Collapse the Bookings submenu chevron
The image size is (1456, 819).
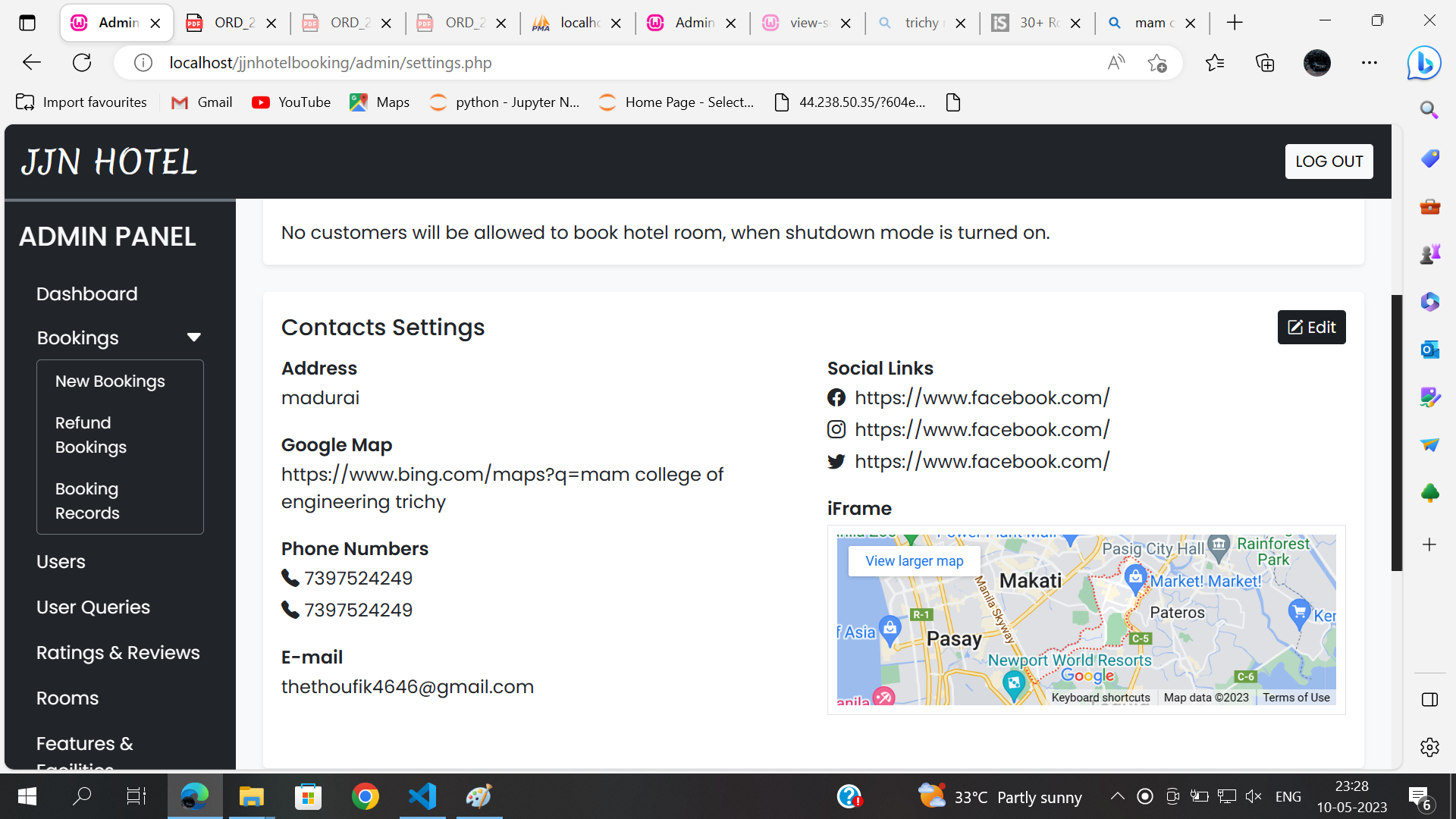click(194, 337)
